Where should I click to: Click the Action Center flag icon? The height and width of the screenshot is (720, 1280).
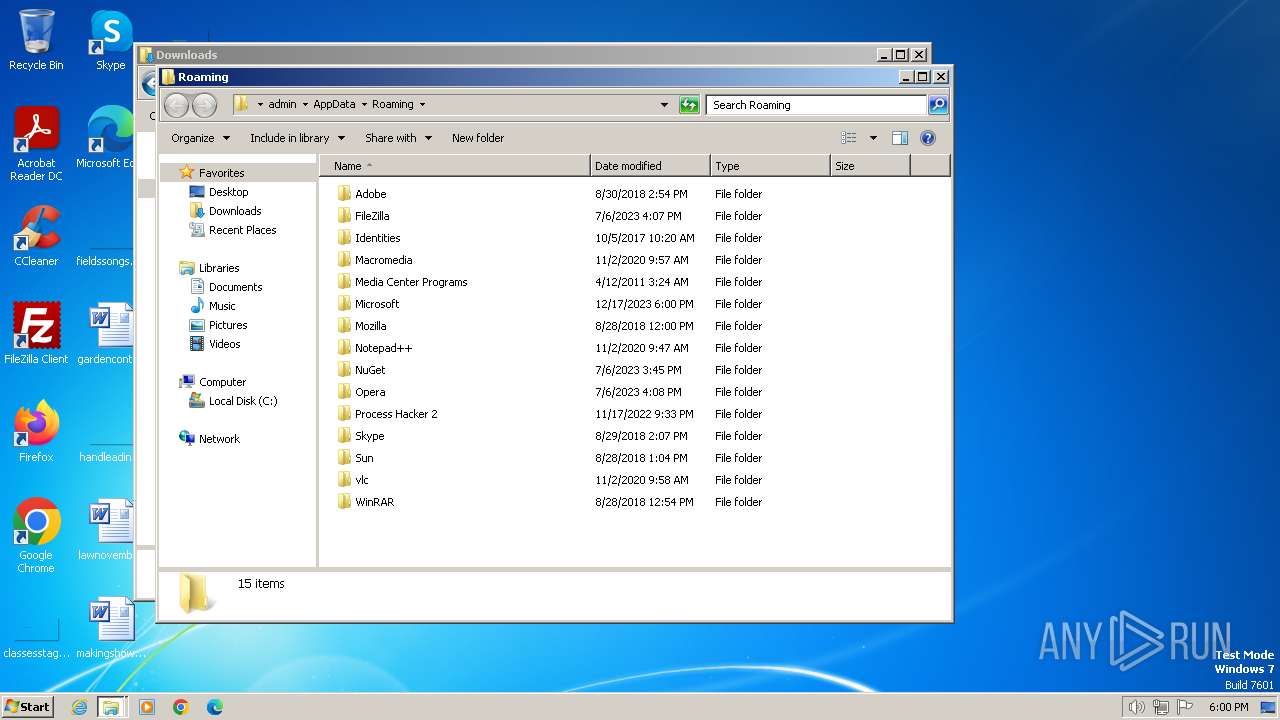pyautogui.click(x=1185, y=707)
